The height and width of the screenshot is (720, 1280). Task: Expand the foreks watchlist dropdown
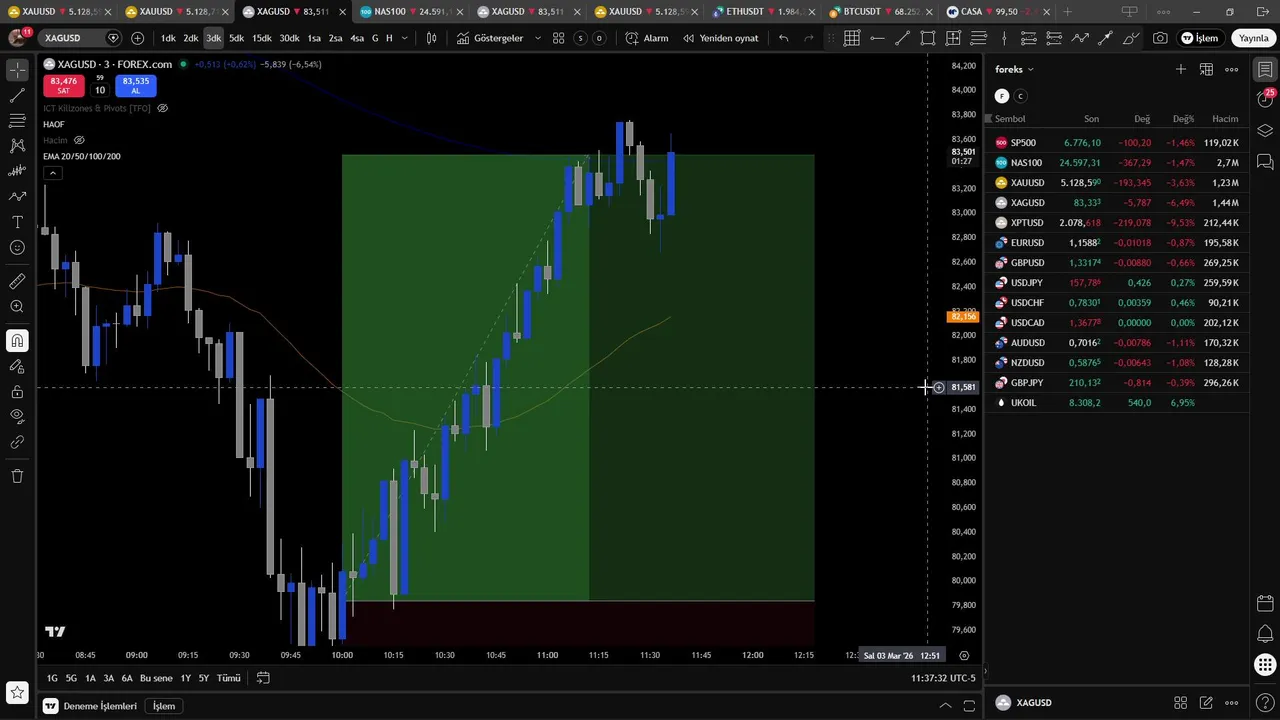pyautogui.click(x=1014, y=69)
